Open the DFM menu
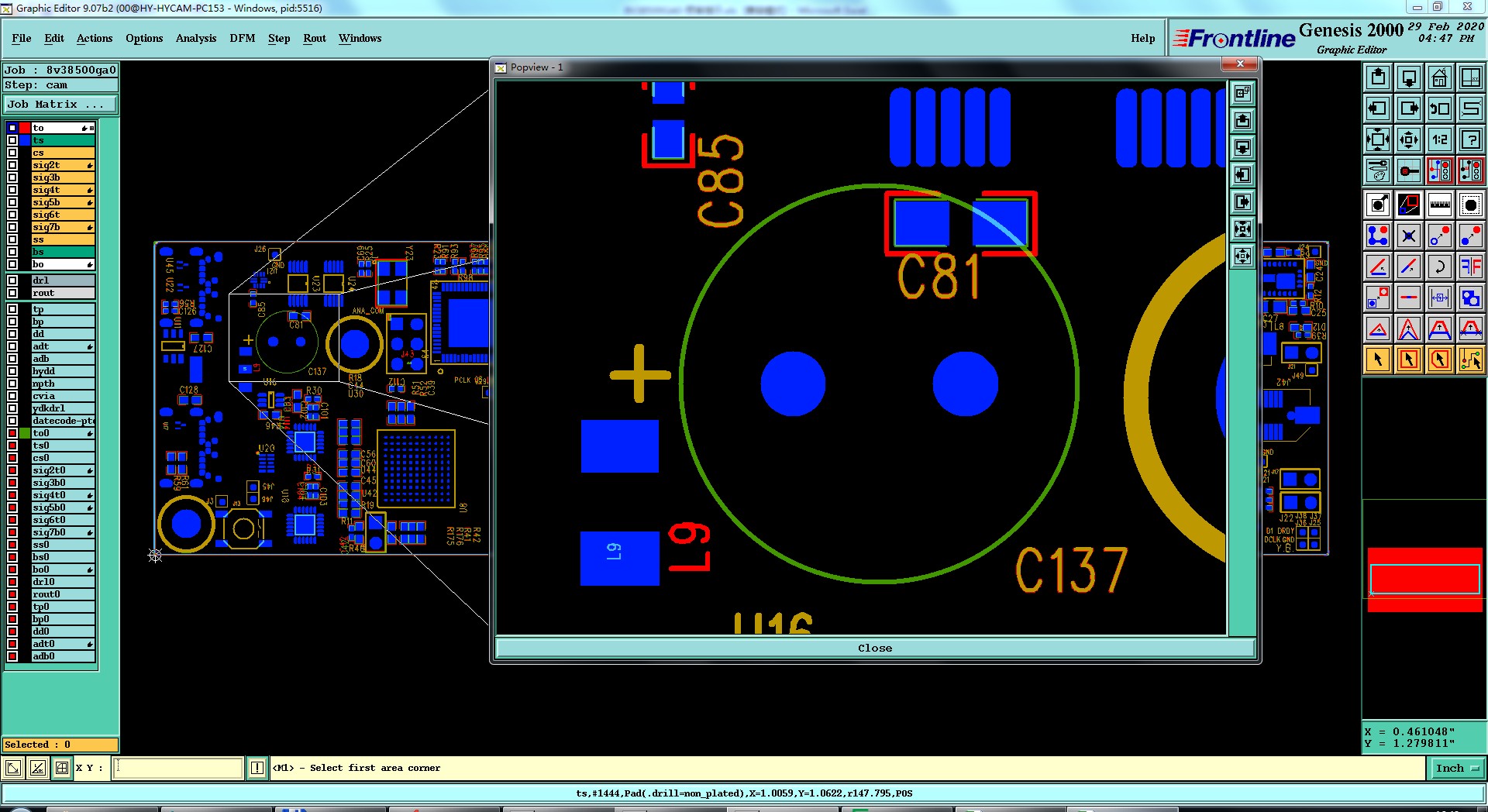 pos(243,38)
